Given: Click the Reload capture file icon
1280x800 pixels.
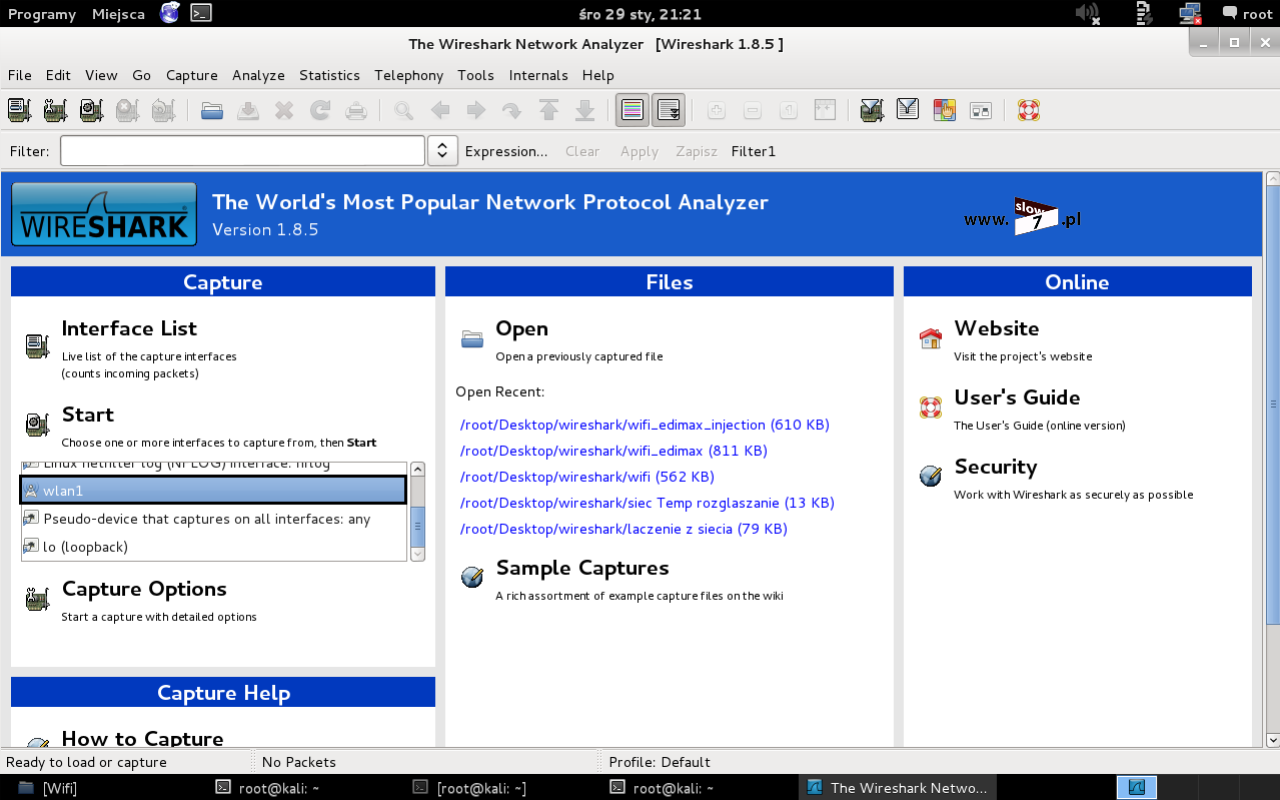Looking at the screenshot, I should tap(320, 110).
